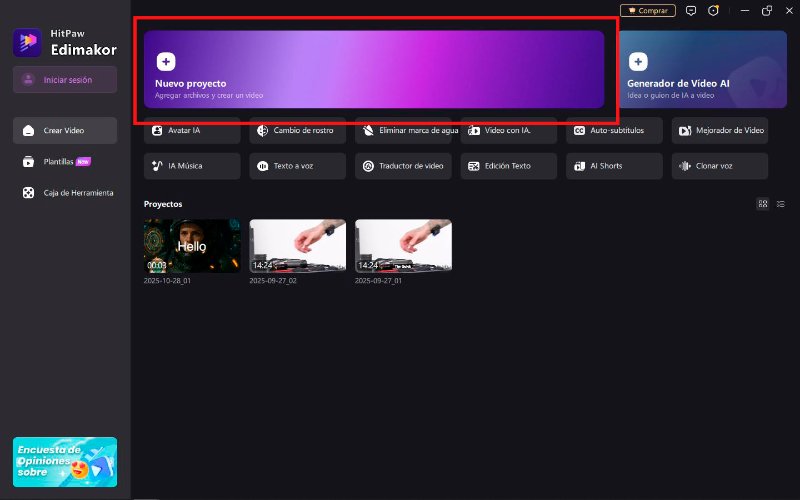Start the IA Música tool
This screenshot has height=500, width=800.
coord(192,166)
